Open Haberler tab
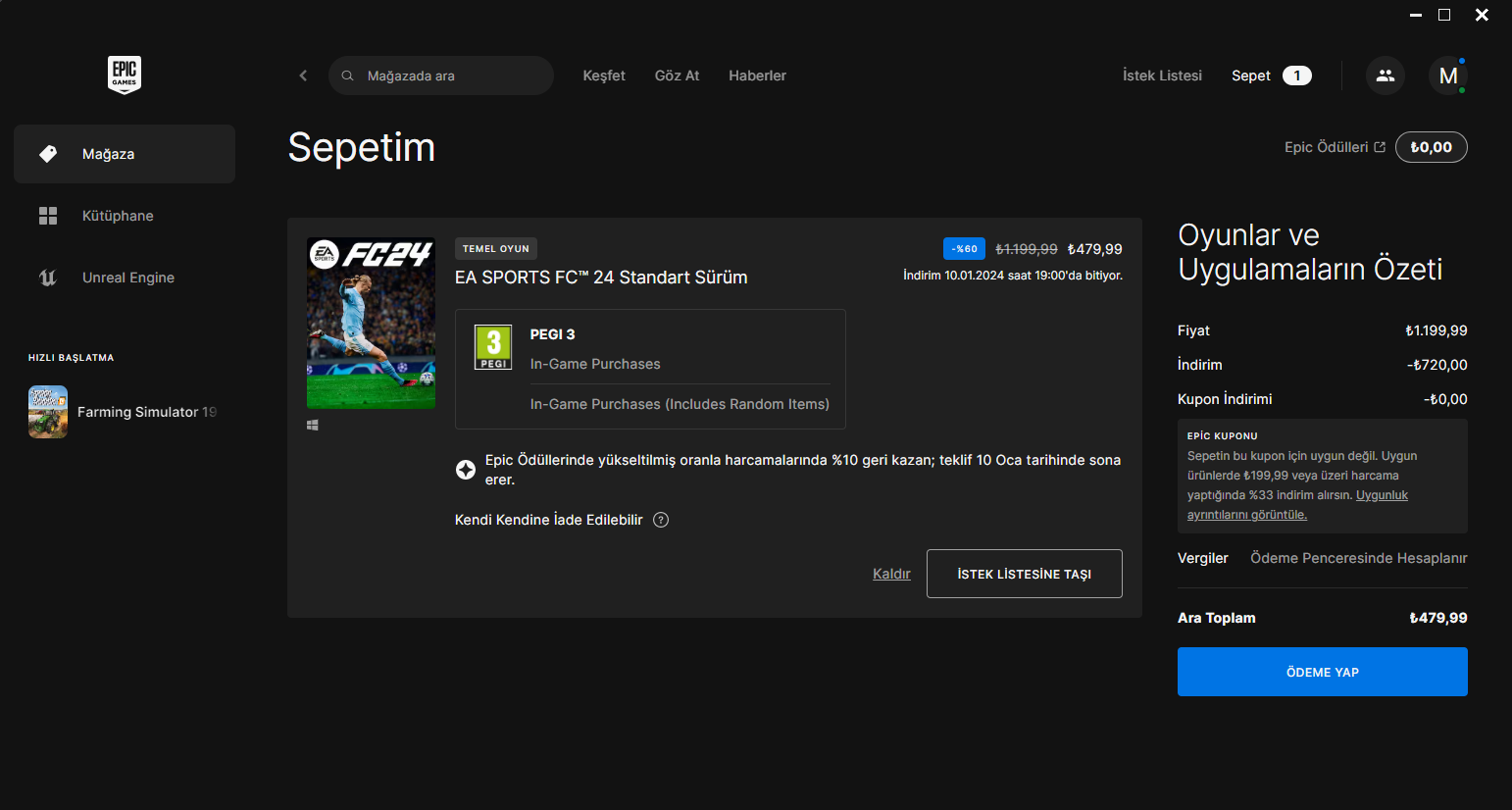Image resolution: width=1512 pixels, height=810 pixels. [757, 76]
